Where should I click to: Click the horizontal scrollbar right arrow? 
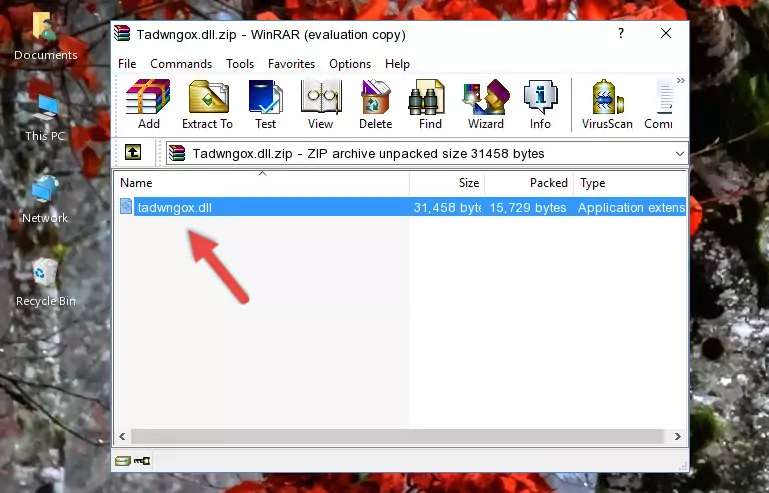pos(677,436)
